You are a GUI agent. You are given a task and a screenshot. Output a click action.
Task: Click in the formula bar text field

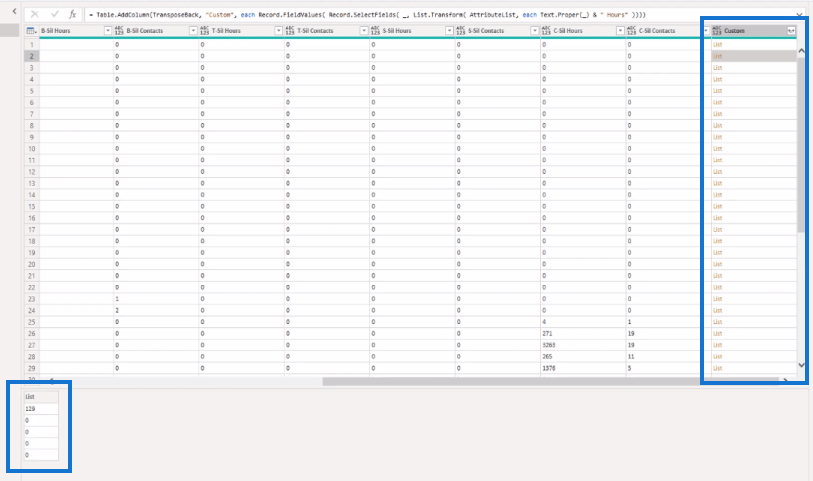(x=441, y=15)
